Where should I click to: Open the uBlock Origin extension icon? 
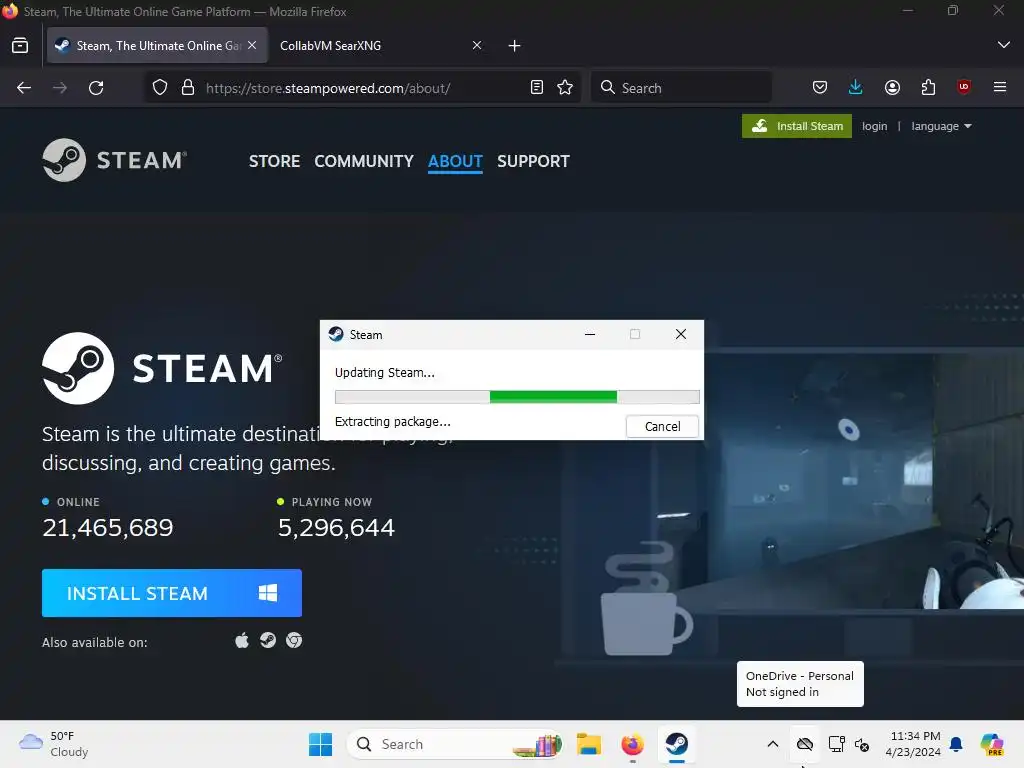(x=964, y=88)
